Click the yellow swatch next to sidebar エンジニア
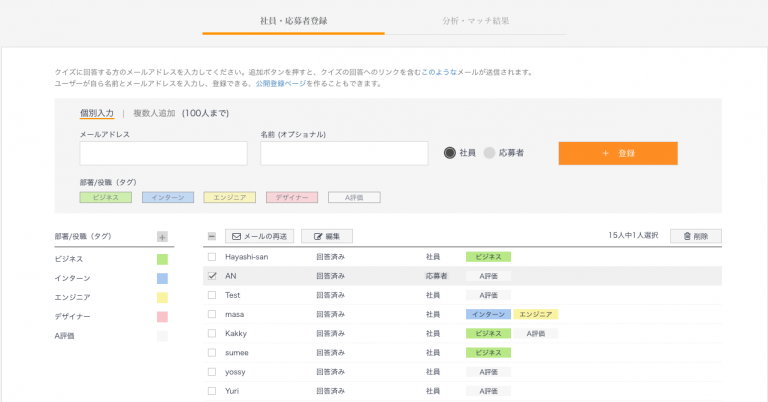 162,297
